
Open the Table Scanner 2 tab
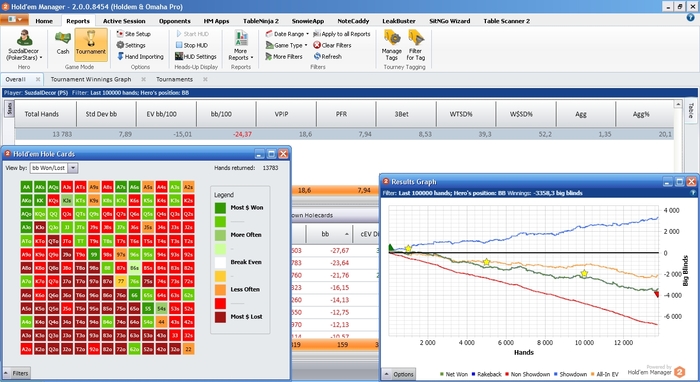pyautogui.click(x=507, y=21)
